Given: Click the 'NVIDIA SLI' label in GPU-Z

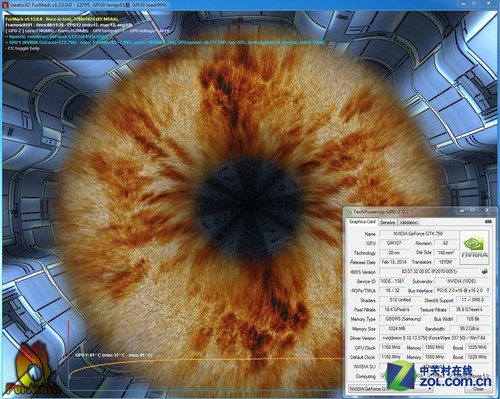Looking at the screenshot, I should tap(365, 367).
